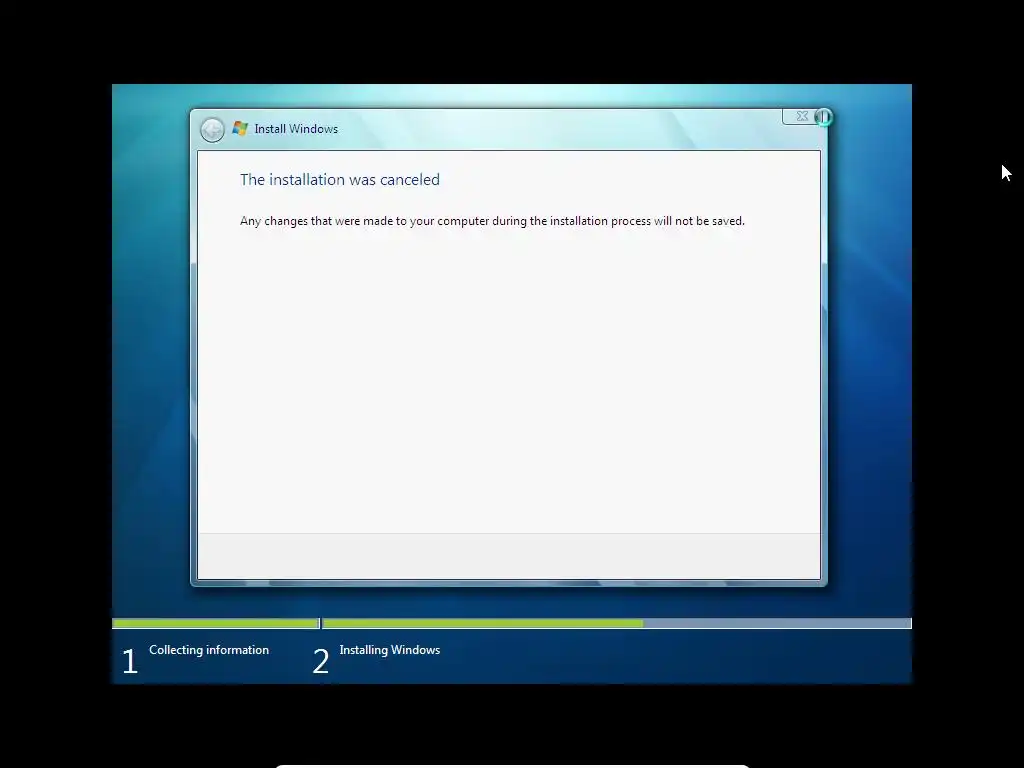Click the Collecting information progress bar
This screenshot has height=768, width=1024.
pyautogui.click(x=216, y=624)
